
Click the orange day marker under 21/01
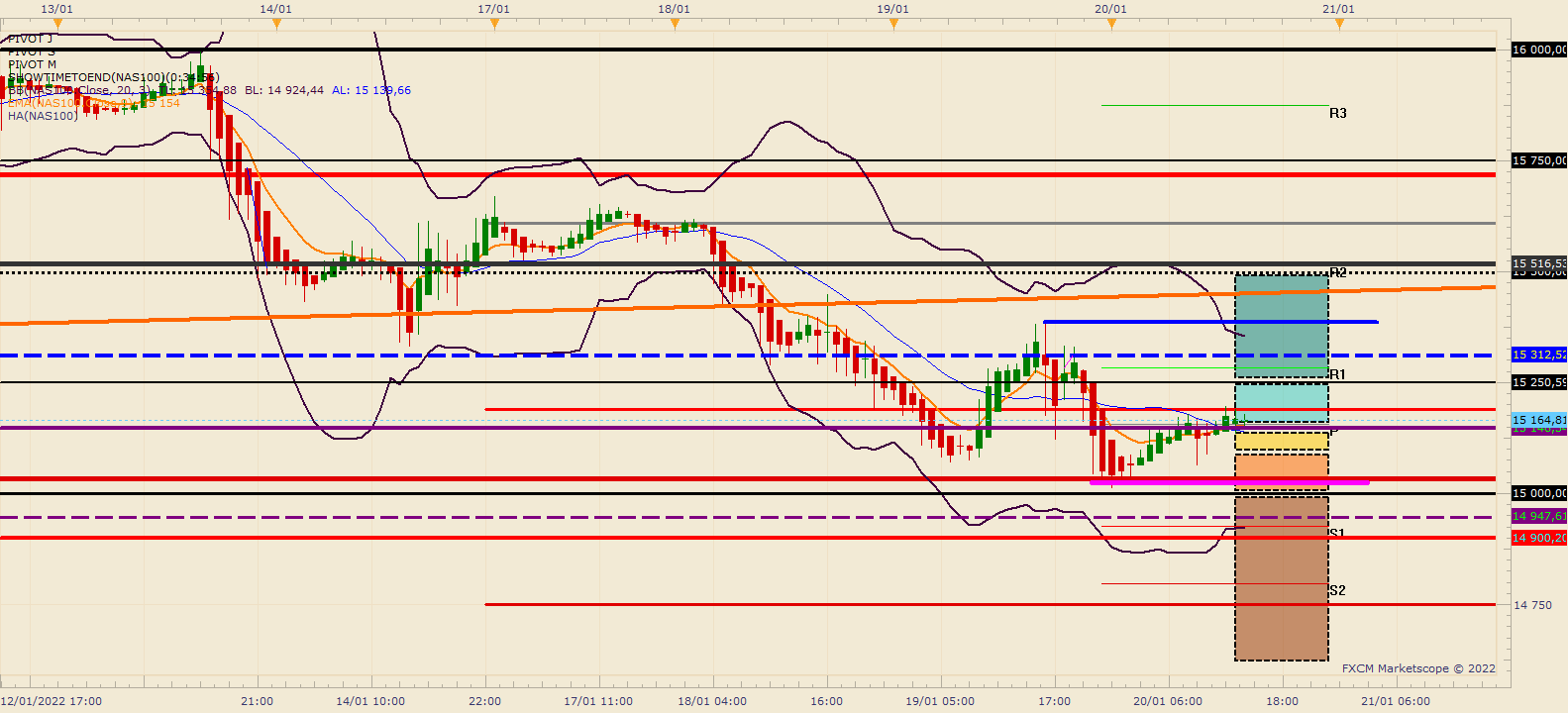point(1339,23)
